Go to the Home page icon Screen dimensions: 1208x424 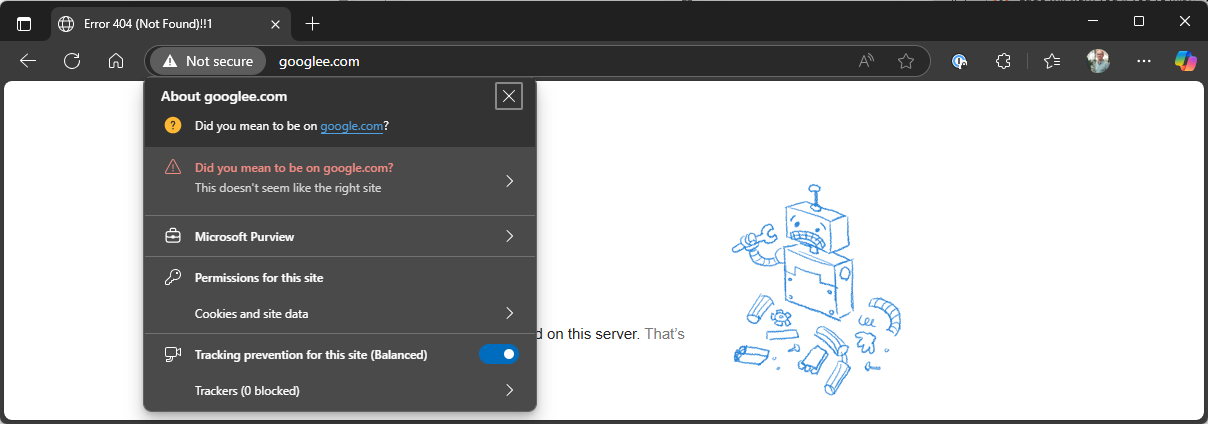click(x=116, y=61)
